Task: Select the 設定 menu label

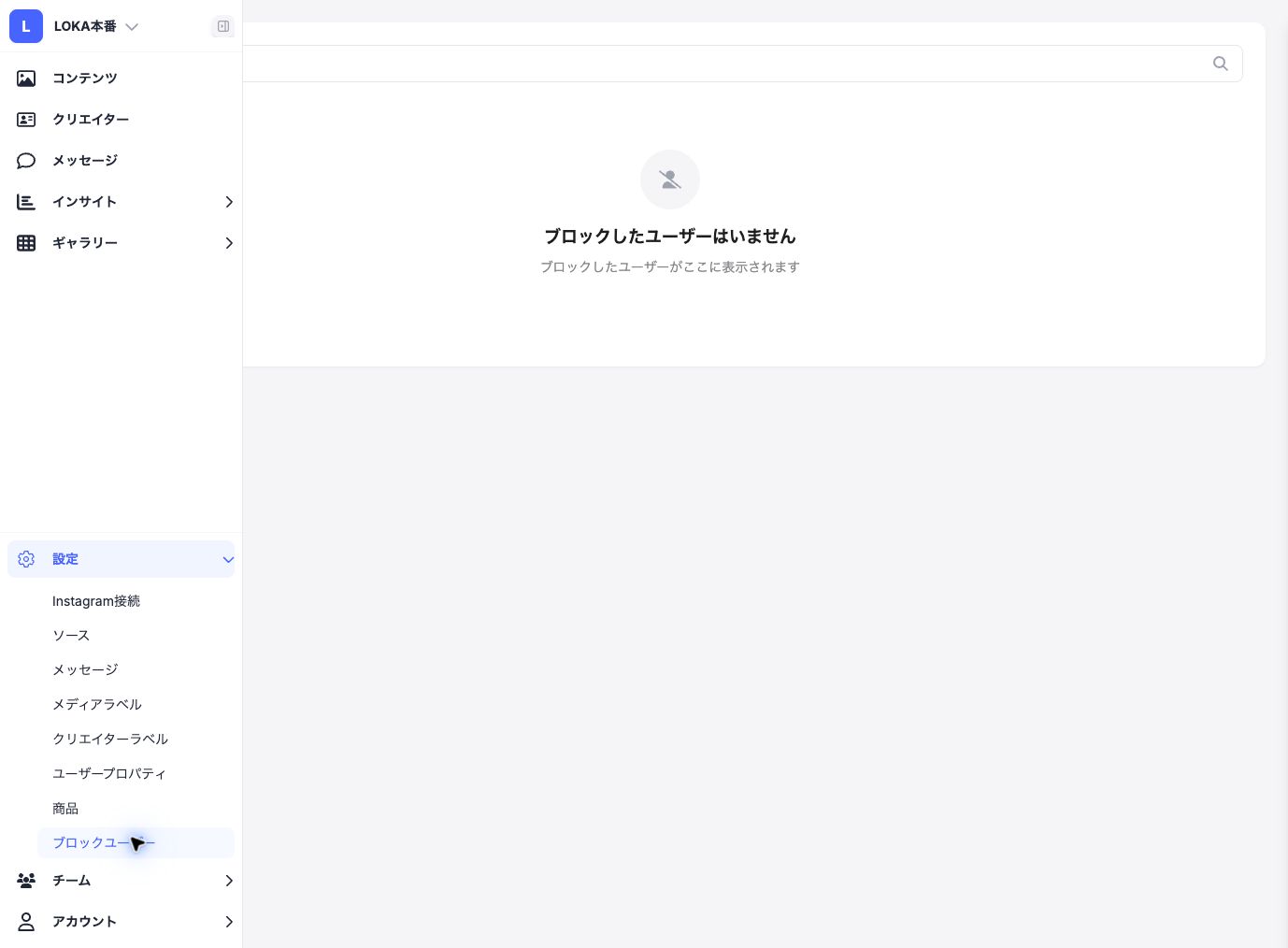Action: (65, 559)
